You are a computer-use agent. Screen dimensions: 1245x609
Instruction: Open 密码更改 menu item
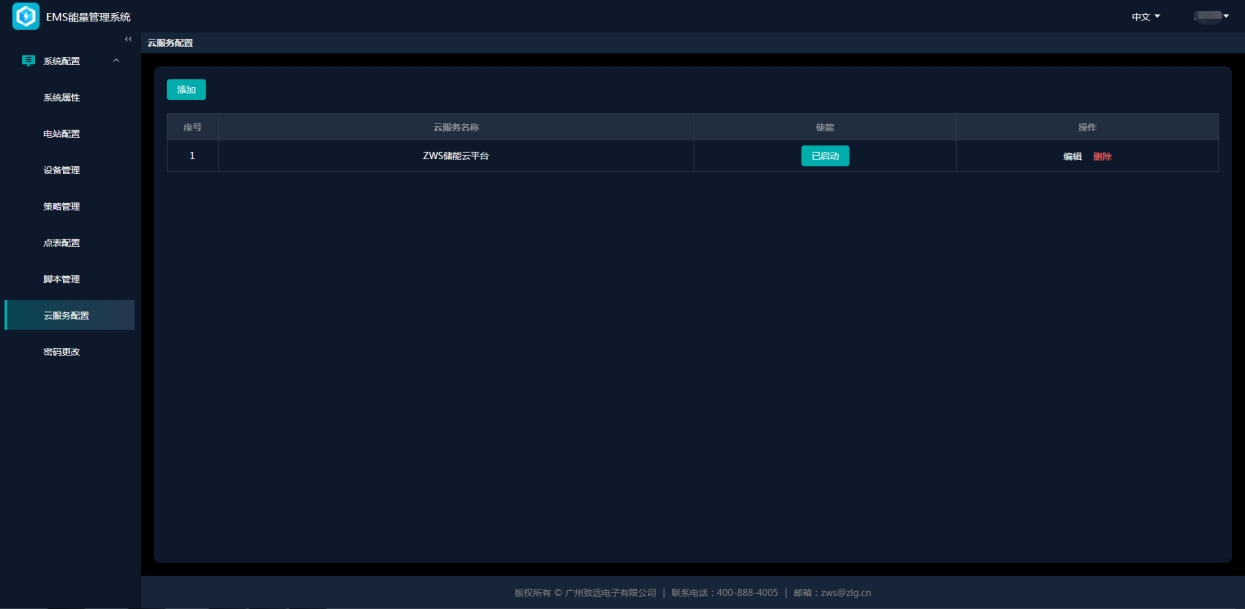[x=61, y=352]
